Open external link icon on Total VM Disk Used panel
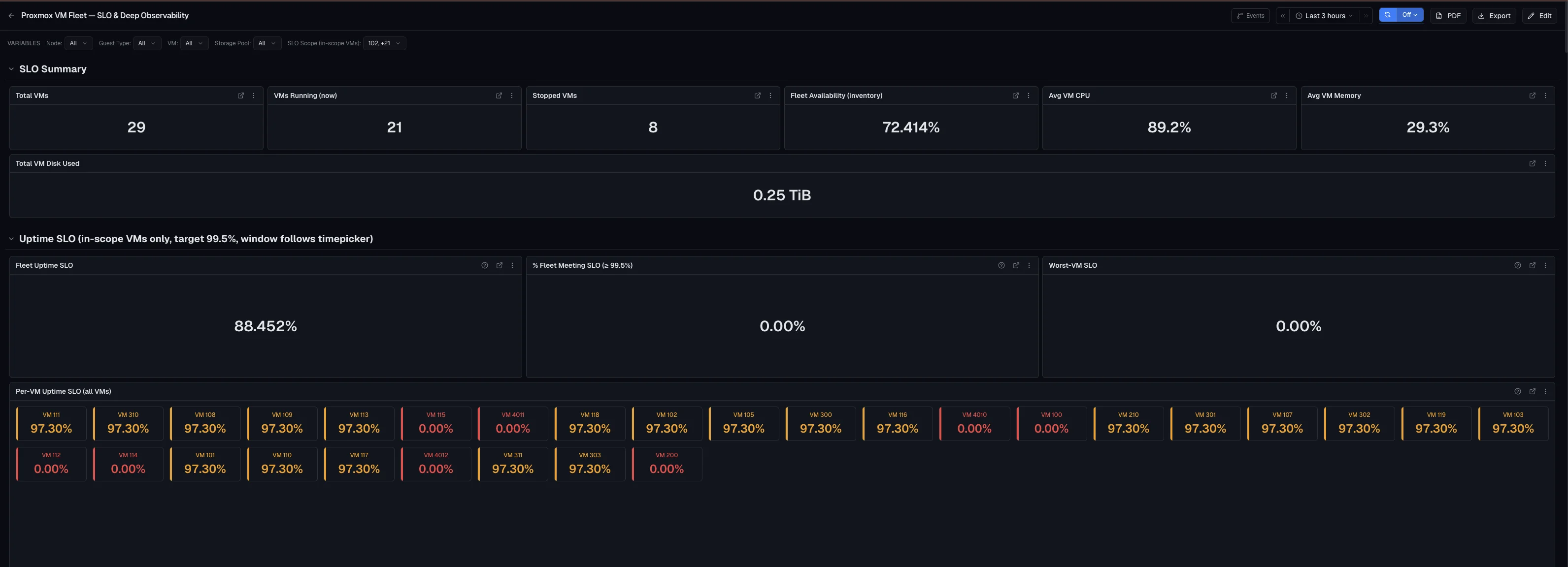The image size is (1568, 567). tap(1532, 163)
